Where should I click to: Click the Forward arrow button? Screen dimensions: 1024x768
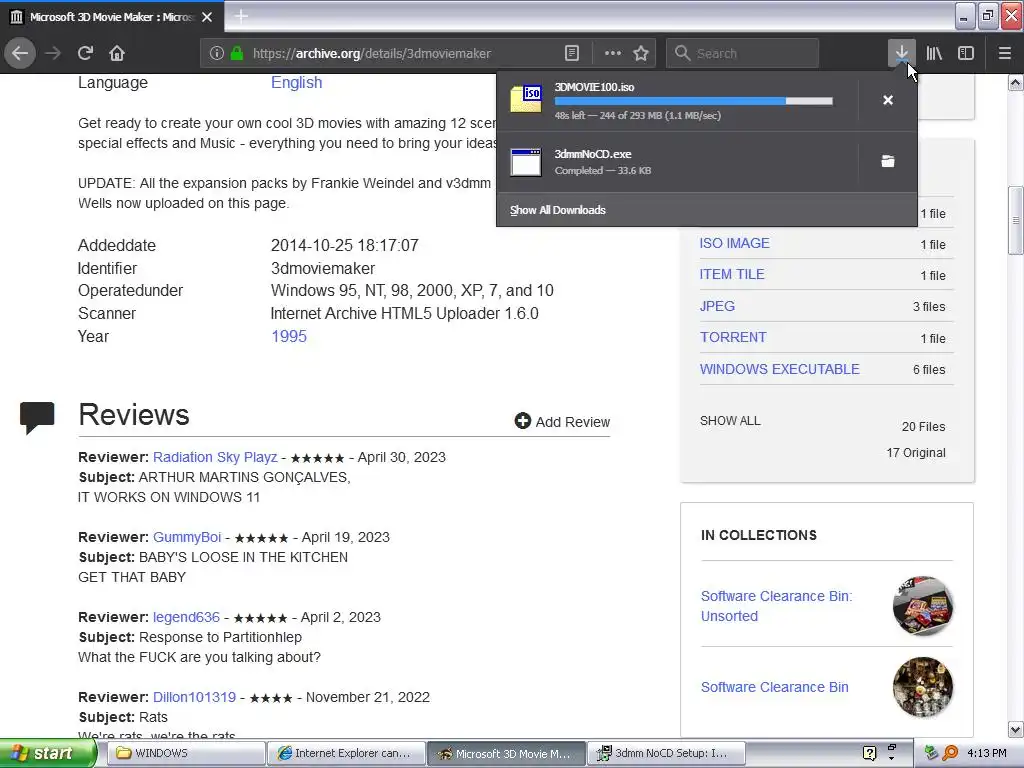[x=53, y=53]
